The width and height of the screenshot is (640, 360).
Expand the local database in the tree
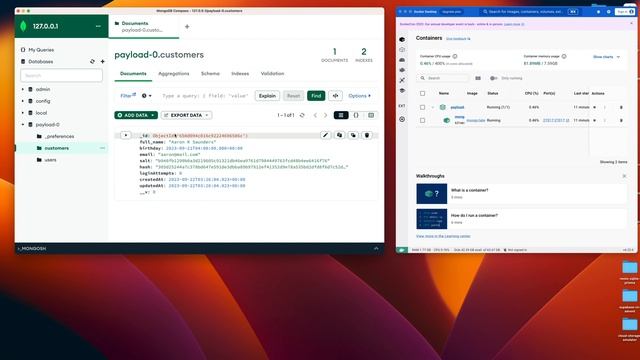tap(23, 113)
